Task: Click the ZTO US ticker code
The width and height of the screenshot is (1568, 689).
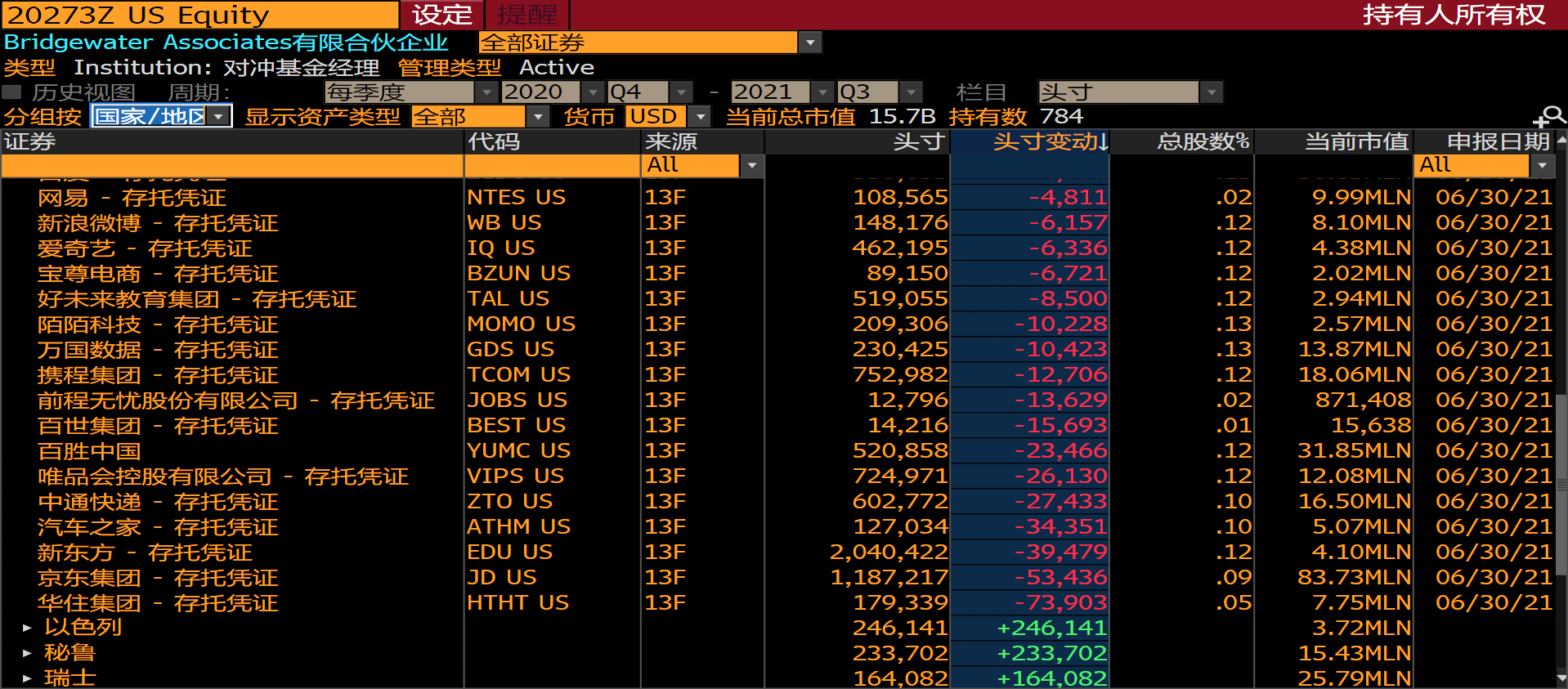Action: click(x=510, y=502)
